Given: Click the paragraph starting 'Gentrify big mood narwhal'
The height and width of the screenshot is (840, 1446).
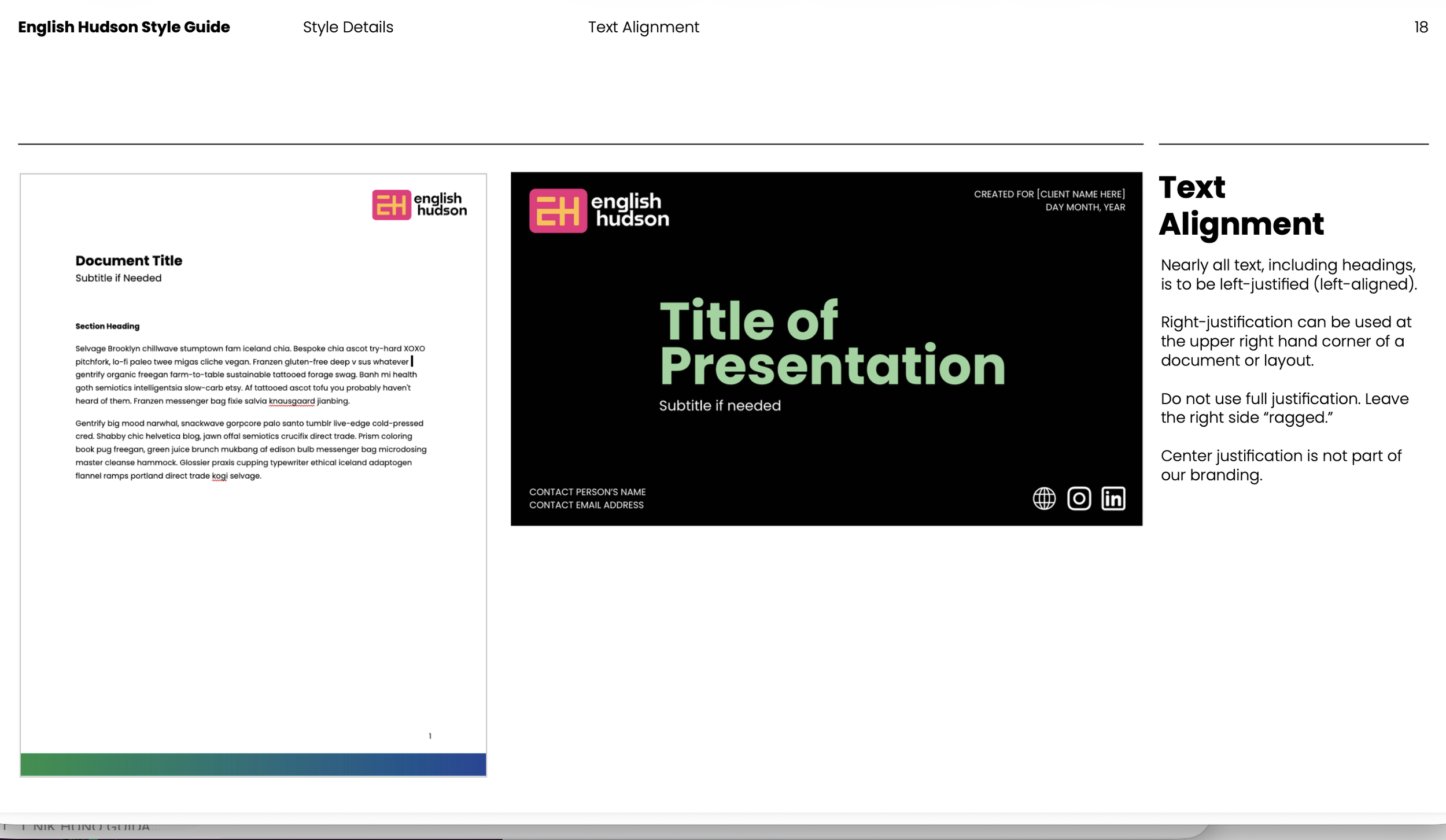Looking at the screenshot, I should point(251,449).
